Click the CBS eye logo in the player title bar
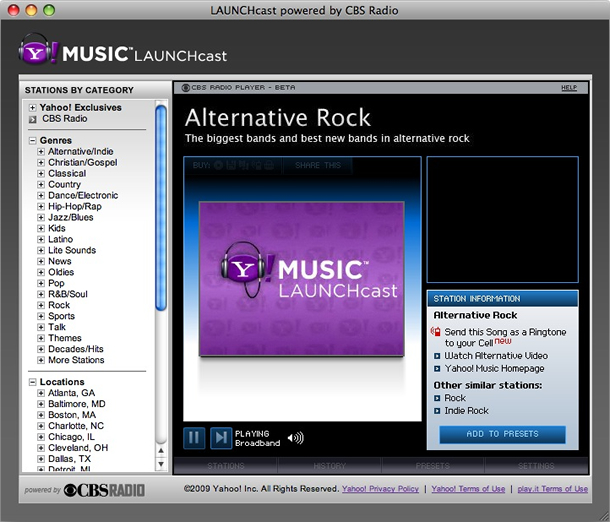 pyautogui.click(x=186, y=88)
